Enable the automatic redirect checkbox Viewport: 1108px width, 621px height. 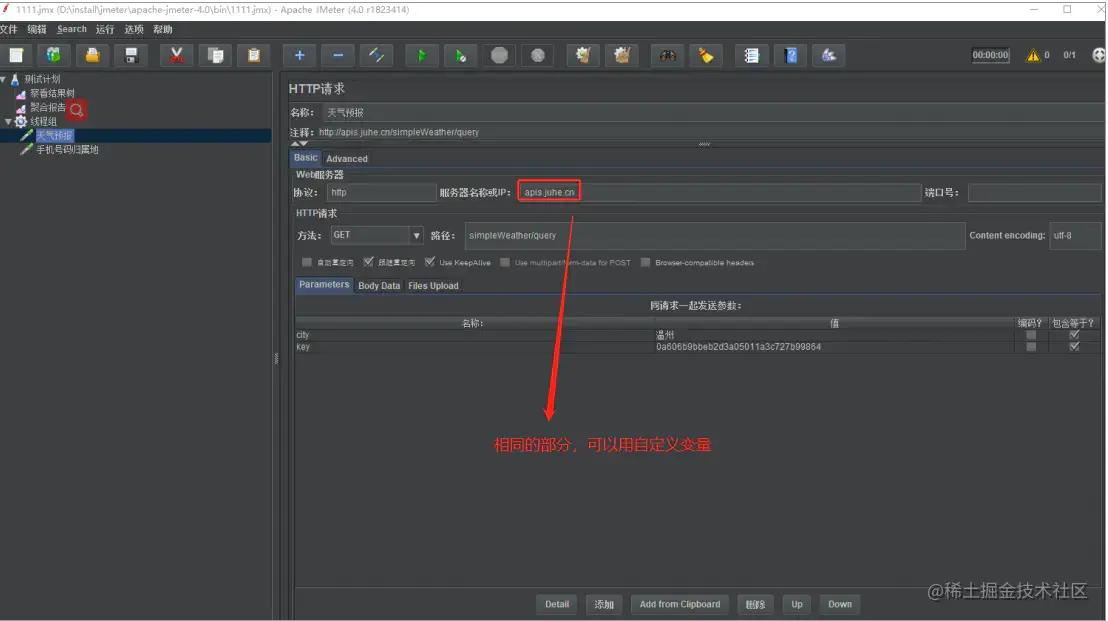307,262
